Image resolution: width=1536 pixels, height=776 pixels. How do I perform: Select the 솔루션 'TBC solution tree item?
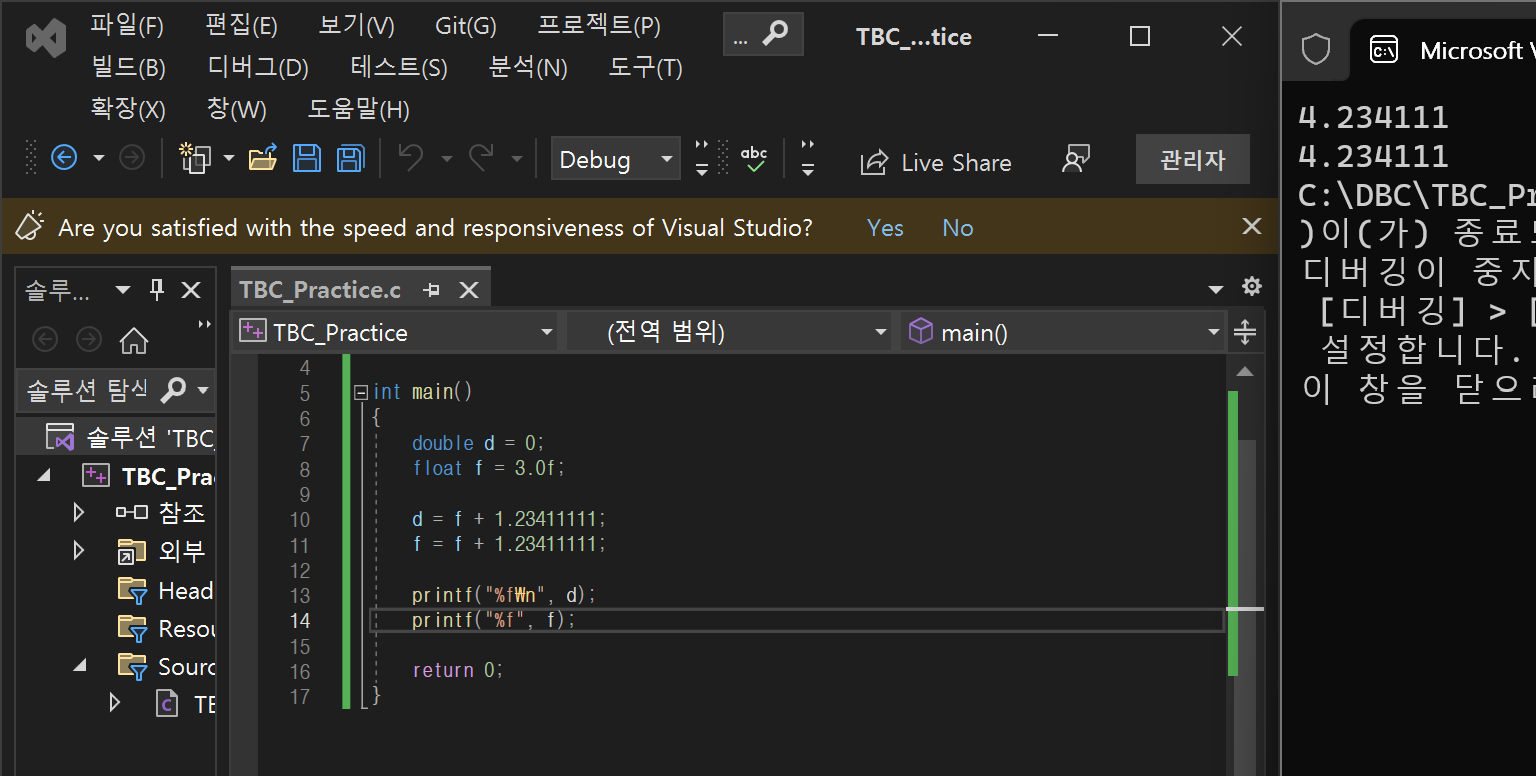point(116,437)
